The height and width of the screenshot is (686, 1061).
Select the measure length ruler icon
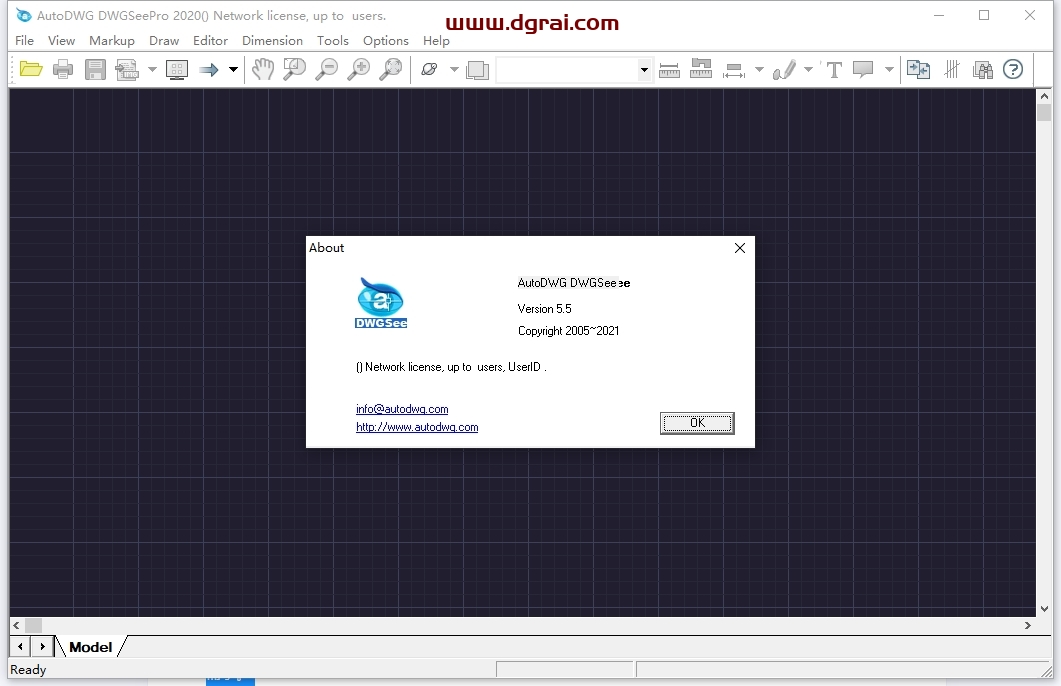(669, 70)
